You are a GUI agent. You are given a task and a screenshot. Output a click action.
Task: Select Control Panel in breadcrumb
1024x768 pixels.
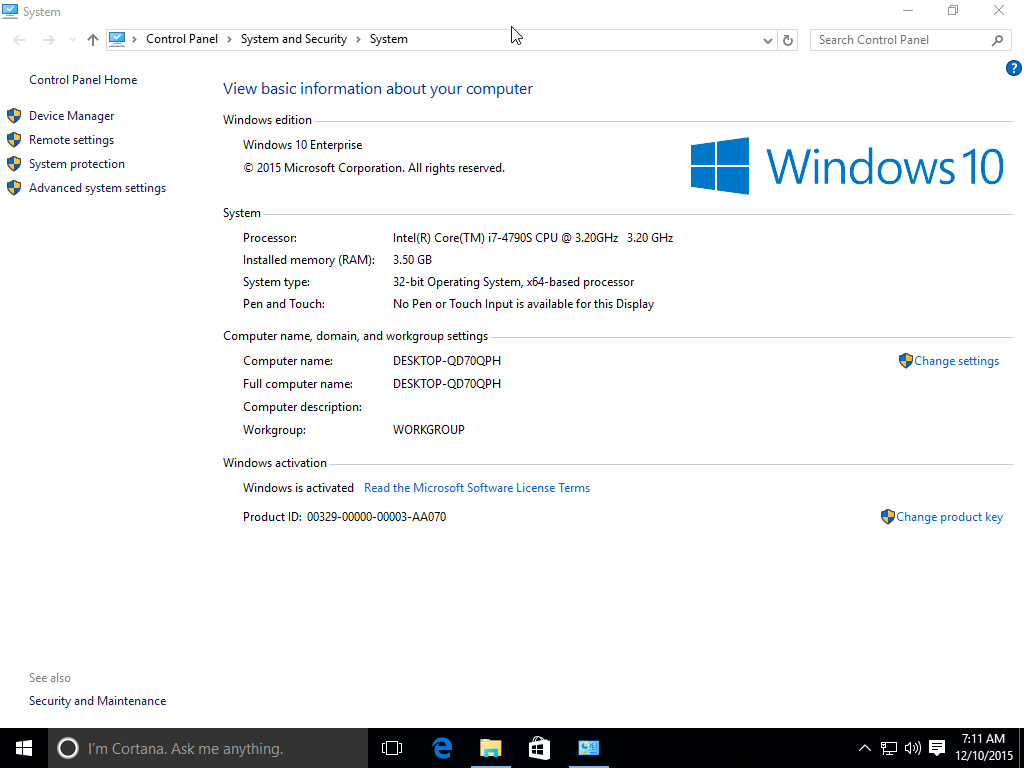[182, 39]
